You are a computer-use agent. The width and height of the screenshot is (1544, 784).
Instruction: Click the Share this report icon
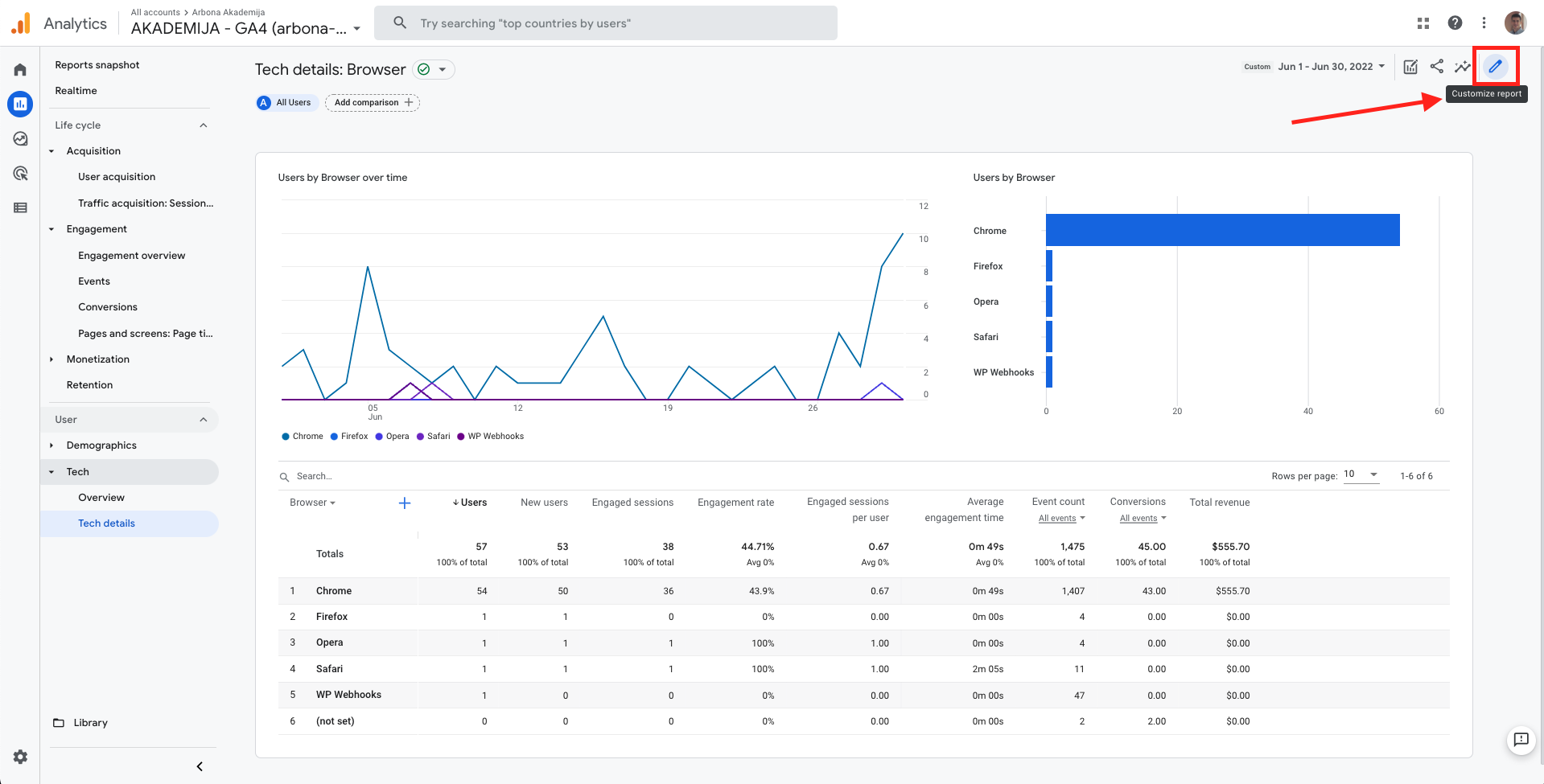[x=1436, y=66]
